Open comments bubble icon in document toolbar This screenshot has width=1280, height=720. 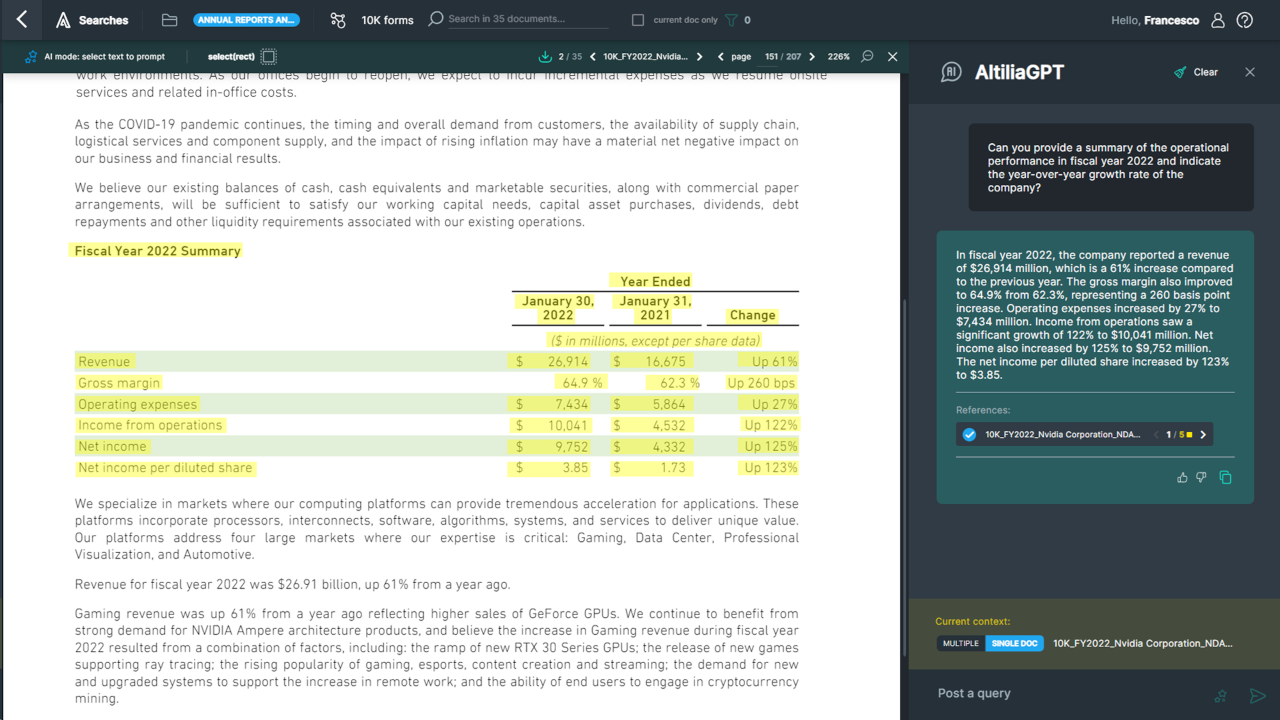pyautogui.click(x=867, y=57)
